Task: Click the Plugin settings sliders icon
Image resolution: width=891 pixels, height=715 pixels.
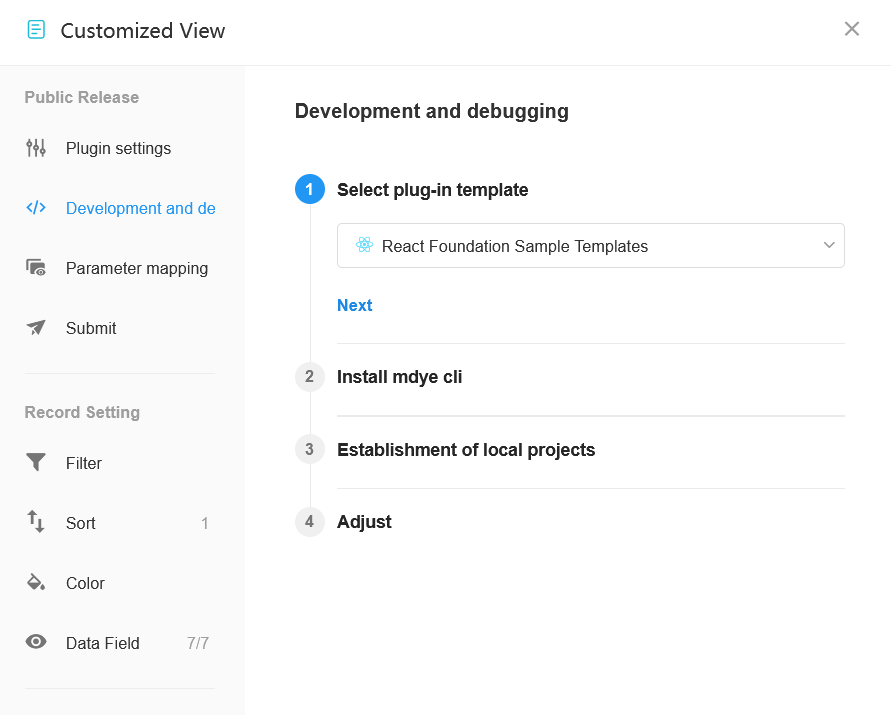Action: pos(36,148)
